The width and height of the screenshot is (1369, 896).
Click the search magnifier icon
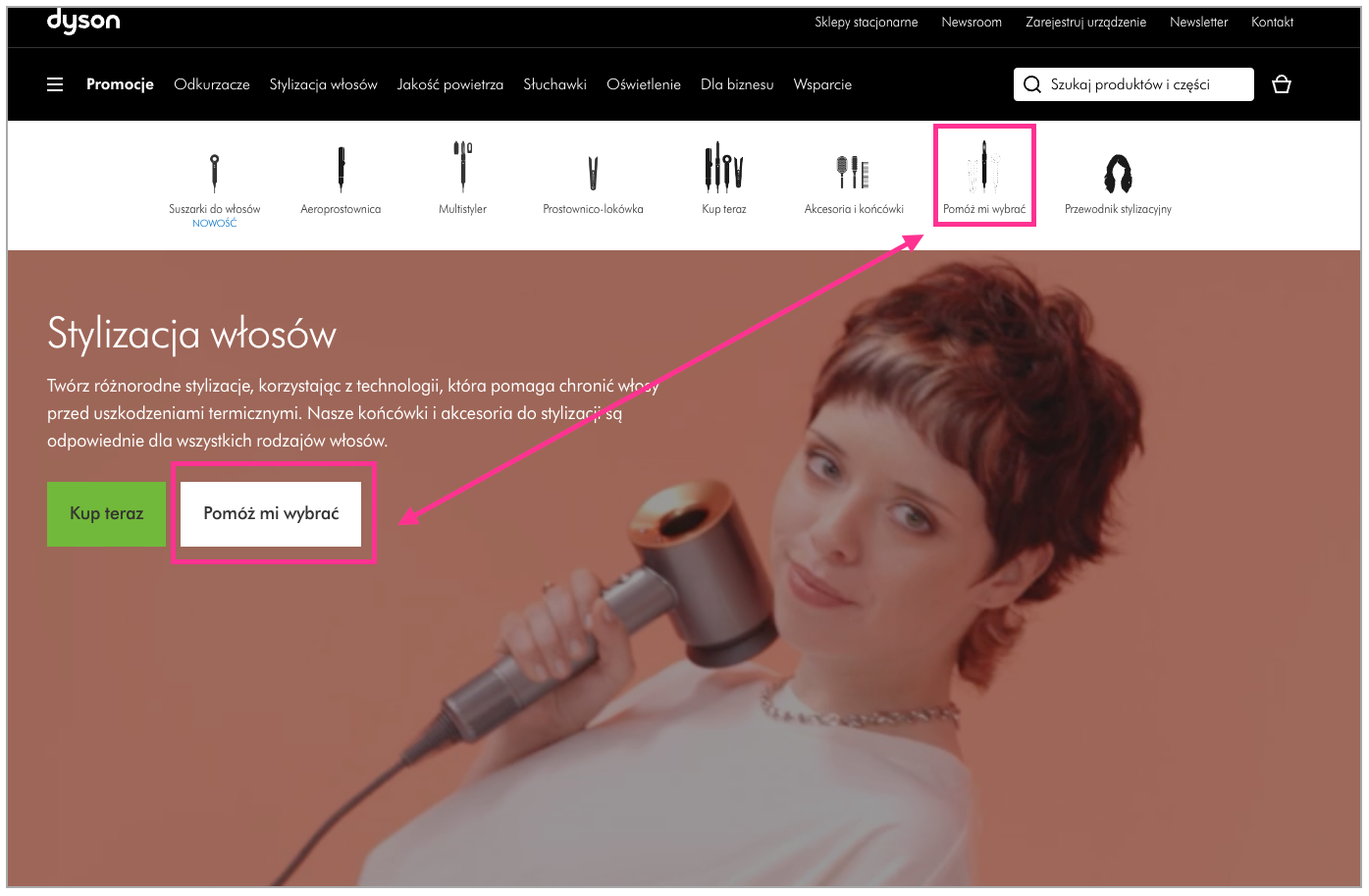click(1032, 84)
